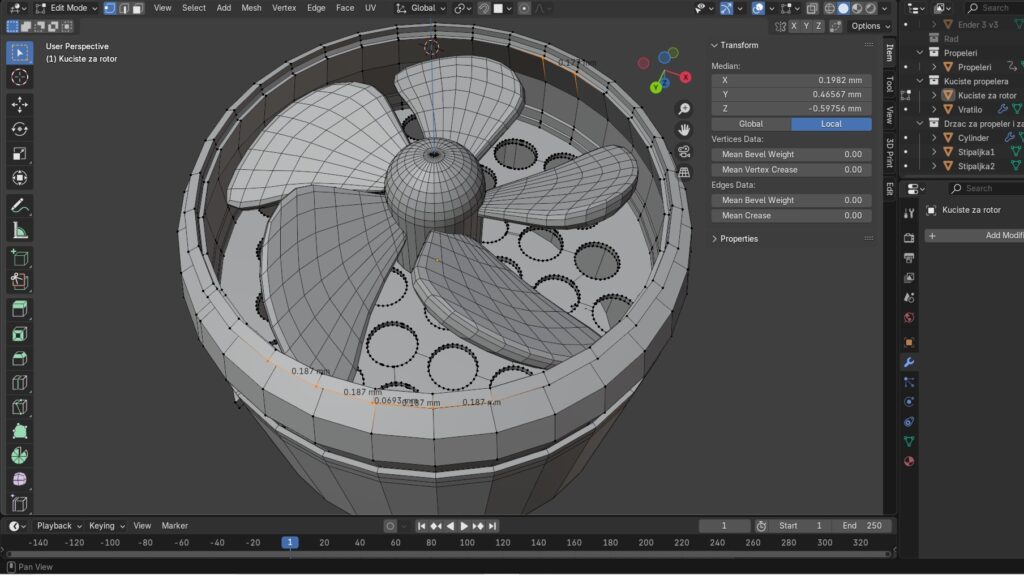
Task: Open the UV menu
Action: [370, 8]
